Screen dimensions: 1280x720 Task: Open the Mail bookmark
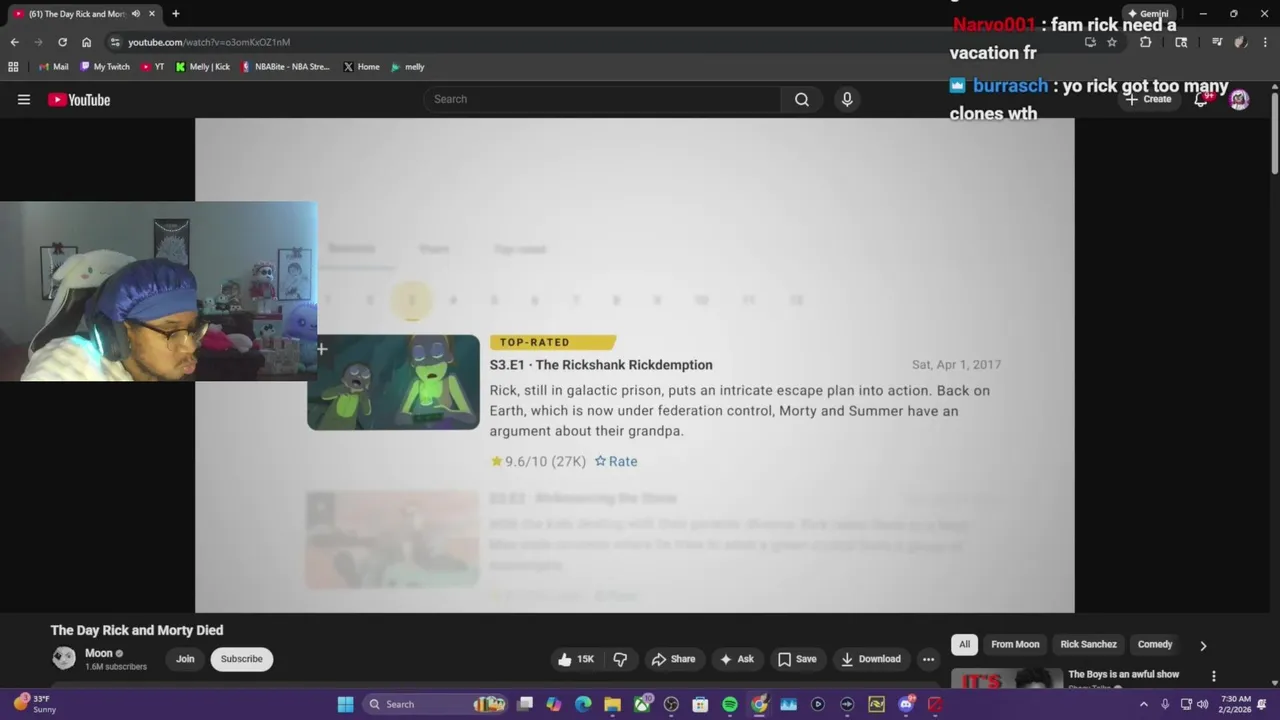[x=54, y=67]
